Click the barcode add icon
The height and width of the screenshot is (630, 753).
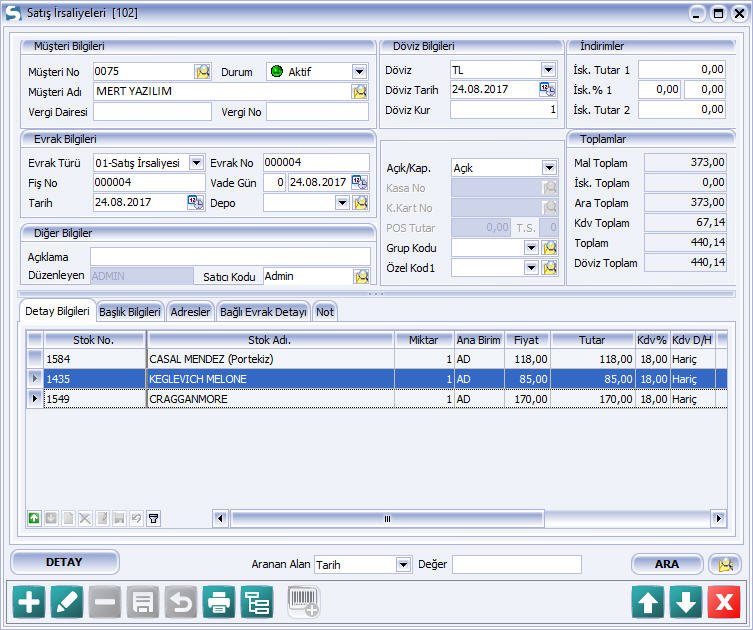click(304, 602)
